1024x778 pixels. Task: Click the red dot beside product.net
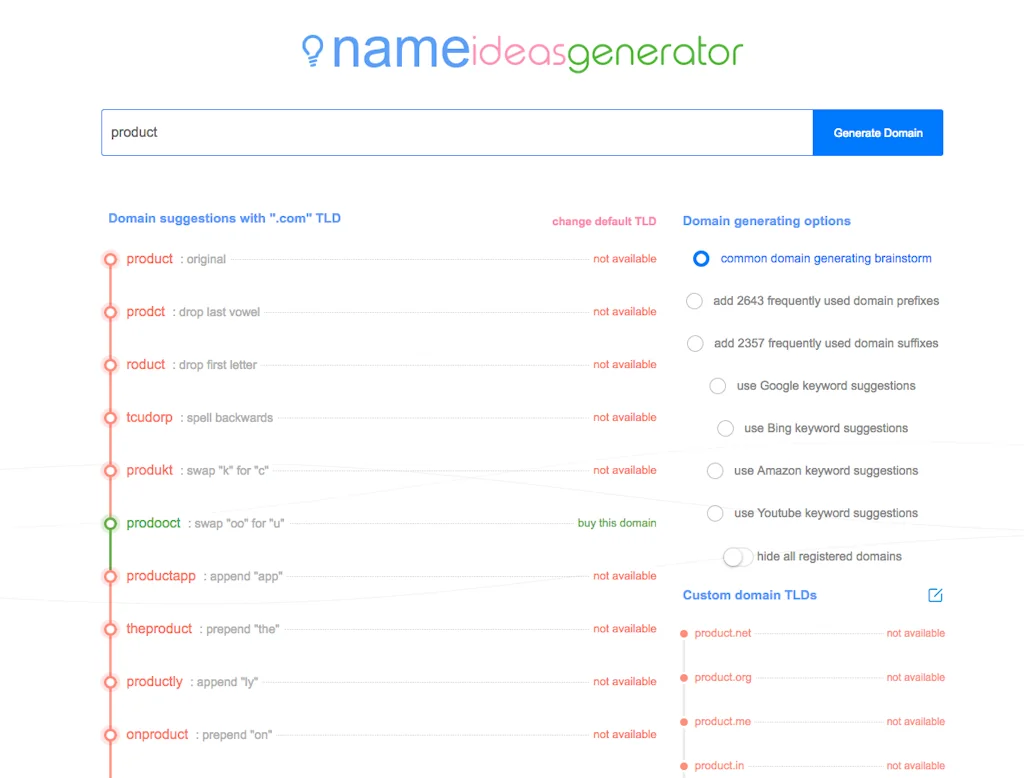coord(683,632)
